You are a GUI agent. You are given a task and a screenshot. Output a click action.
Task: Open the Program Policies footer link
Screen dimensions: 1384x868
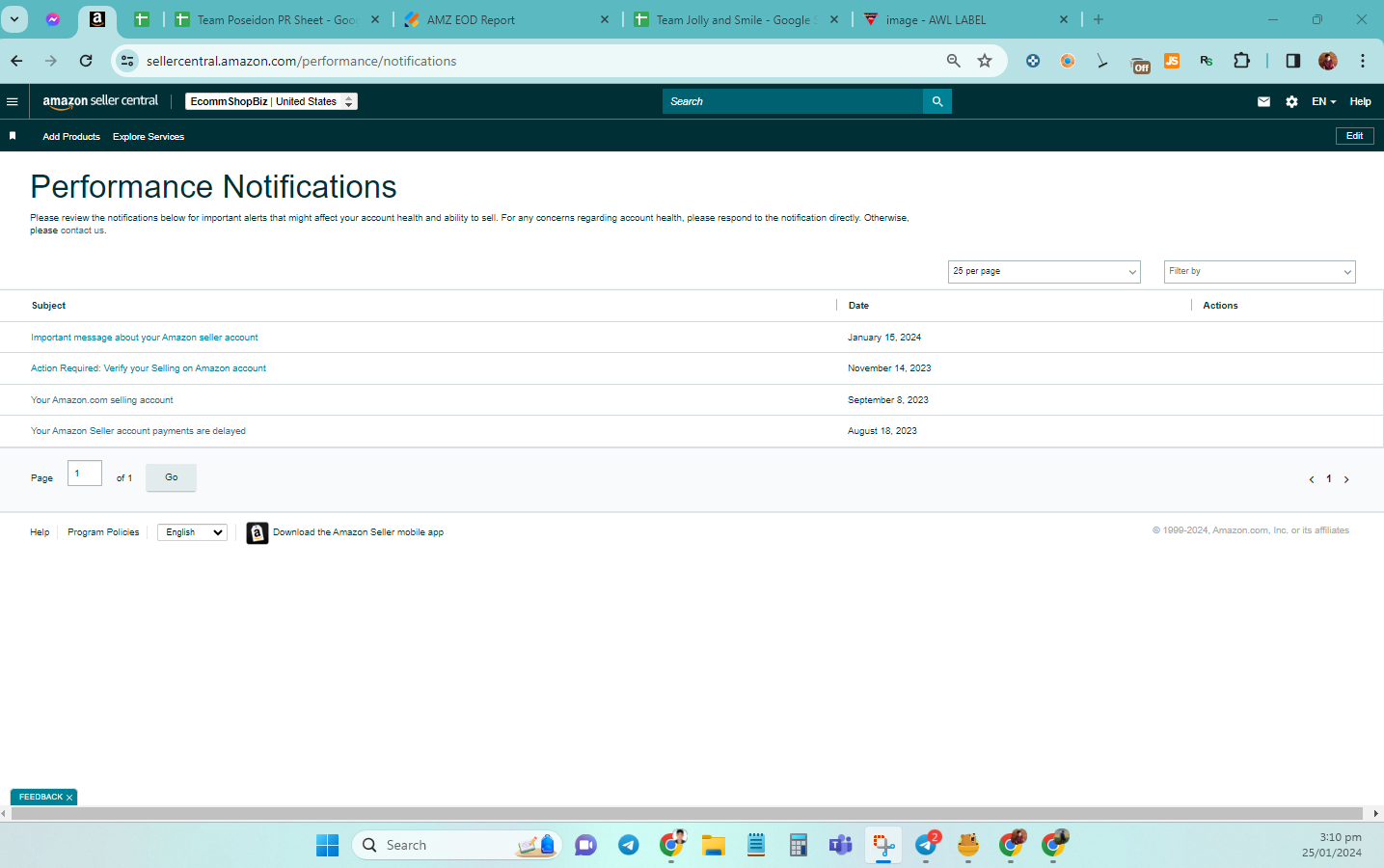tap(103, 532)
